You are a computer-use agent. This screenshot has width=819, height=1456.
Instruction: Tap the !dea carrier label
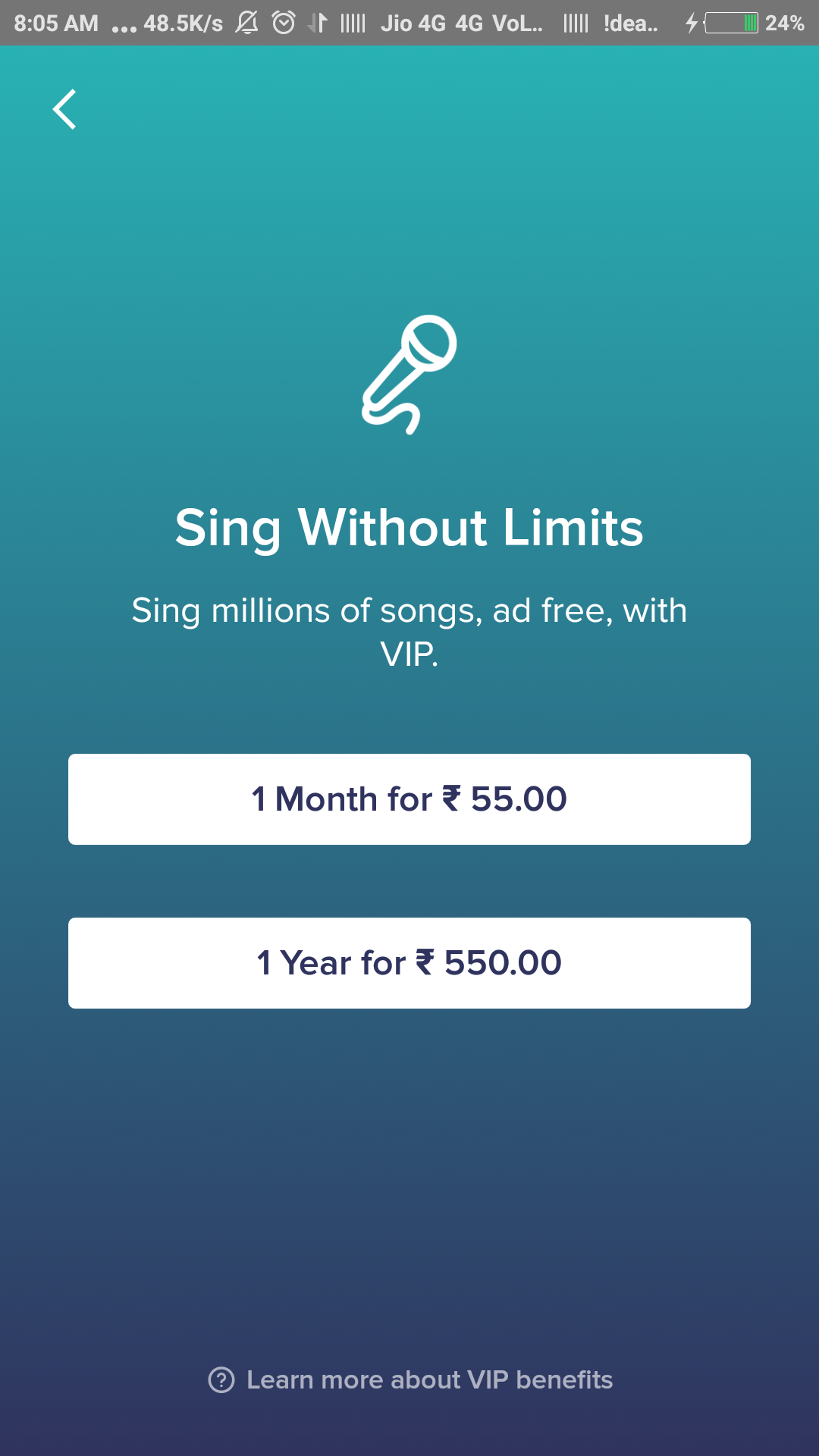point(630,23)
